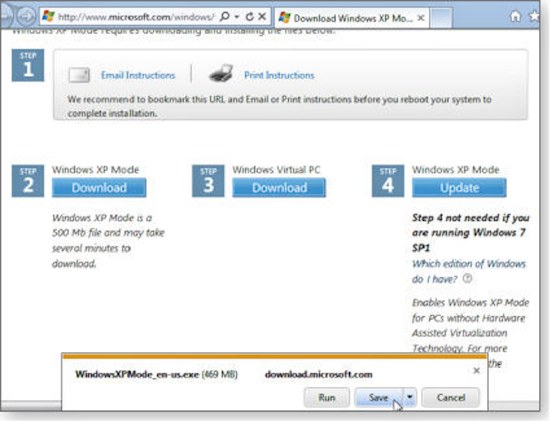550x421 pixels.
Task: Click the Step 2 Windows XP Mode Download button
Action: coord(99,187)
